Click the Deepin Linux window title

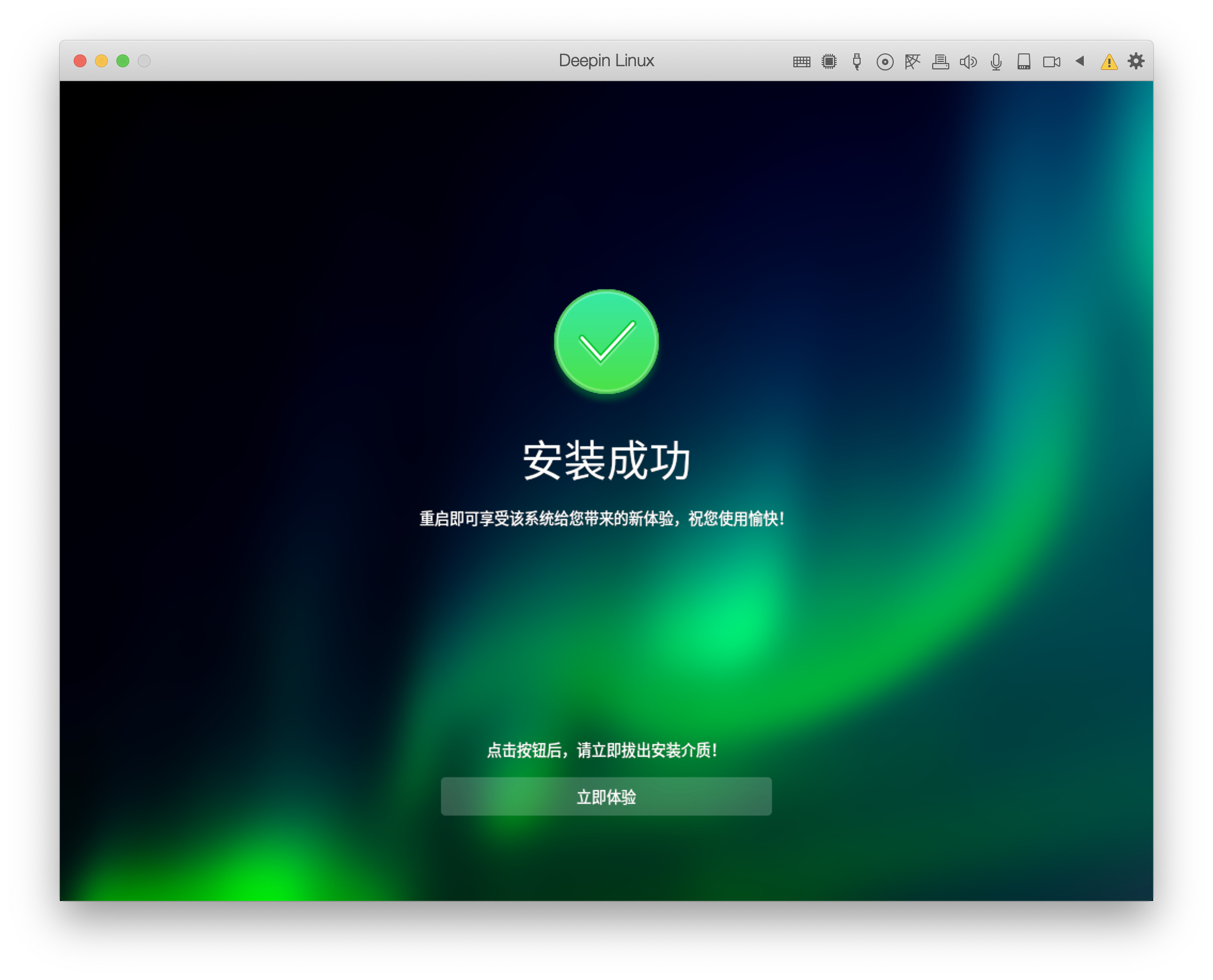click(x=606, y=61)
